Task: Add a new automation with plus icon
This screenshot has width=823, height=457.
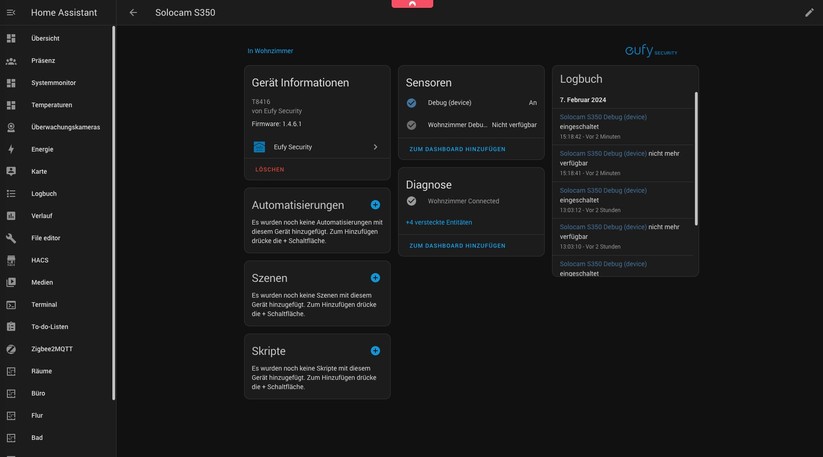Action: (375, 205)
